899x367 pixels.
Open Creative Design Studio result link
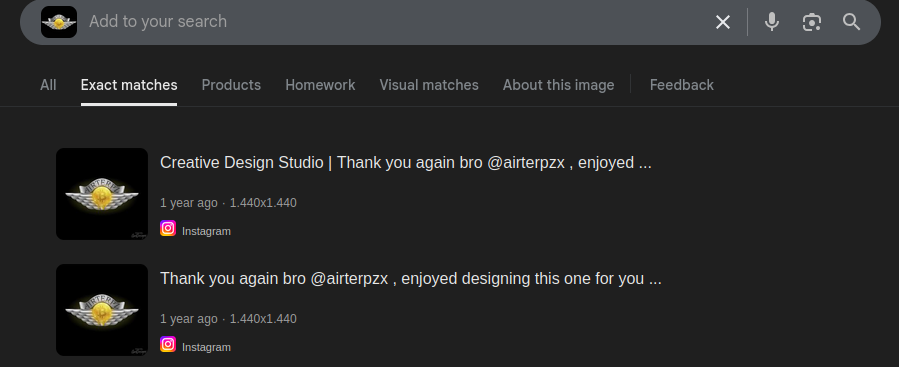point(406,163)
